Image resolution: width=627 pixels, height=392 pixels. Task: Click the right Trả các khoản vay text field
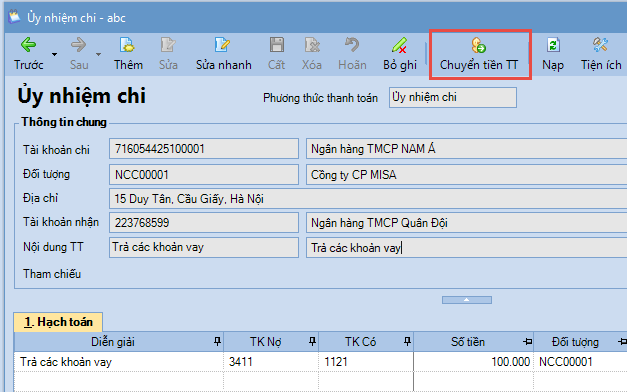click(x=466, y=248)
